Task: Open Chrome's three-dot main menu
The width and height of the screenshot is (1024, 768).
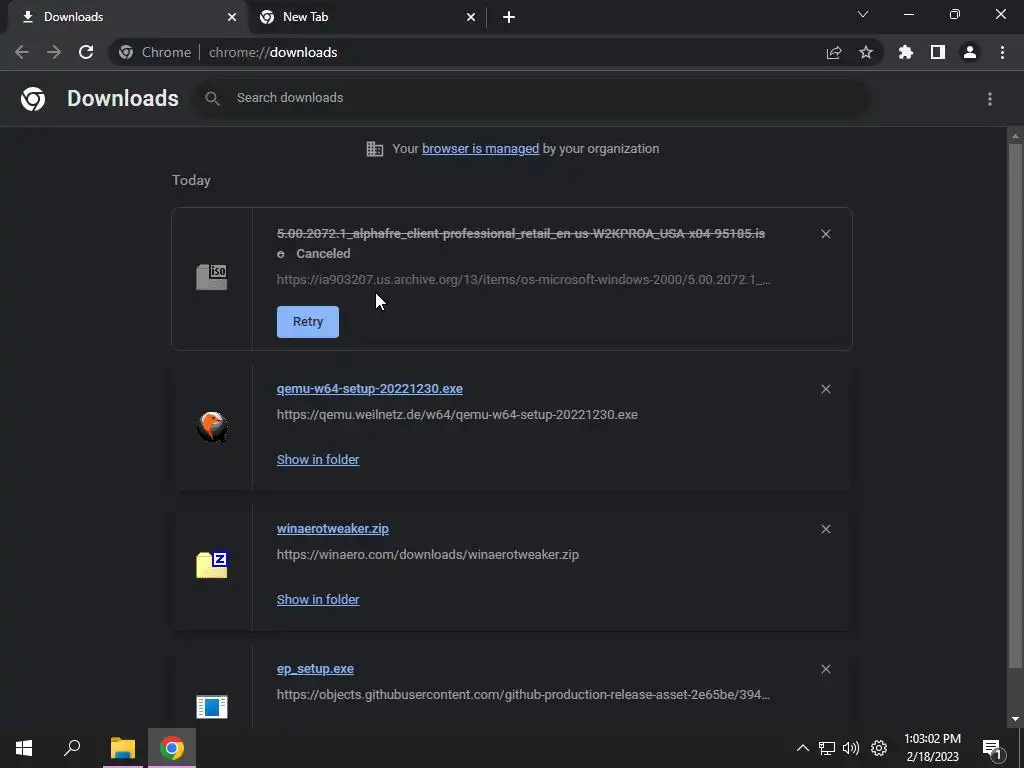Action: (x=1002, y=52)
